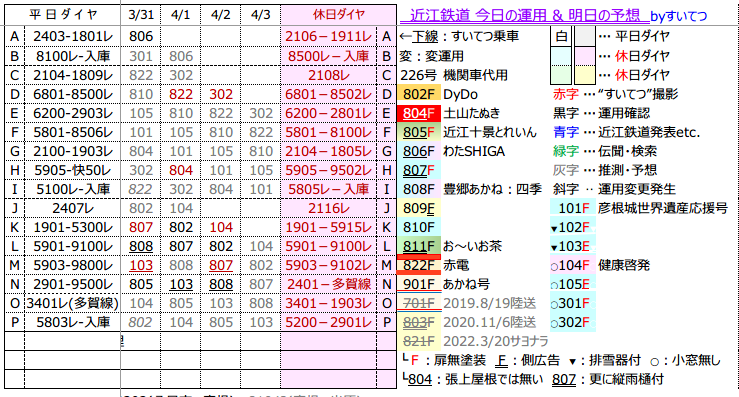Click the 6200－2801レ holiday cell
Viewport: 739px width, 397px height.
coord(328,113)
